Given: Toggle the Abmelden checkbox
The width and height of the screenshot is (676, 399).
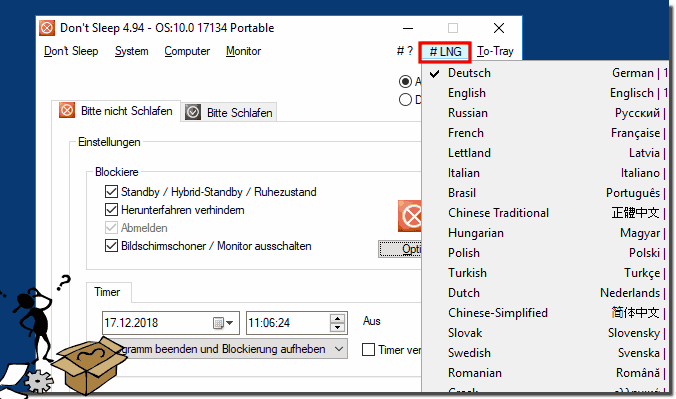Looking at the screenshot, I should 111,227.
